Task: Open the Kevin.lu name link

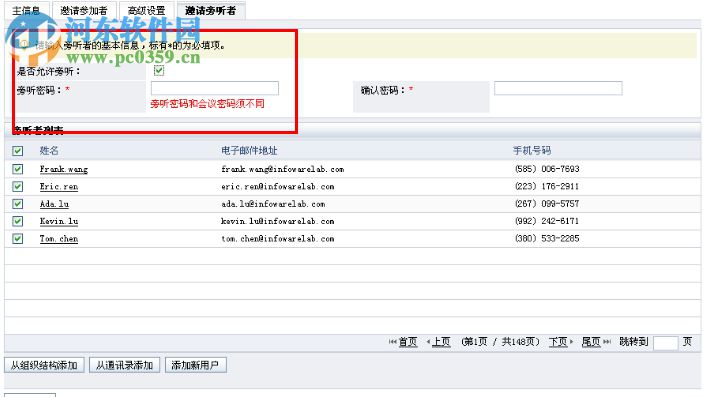Action: point(59,221)
